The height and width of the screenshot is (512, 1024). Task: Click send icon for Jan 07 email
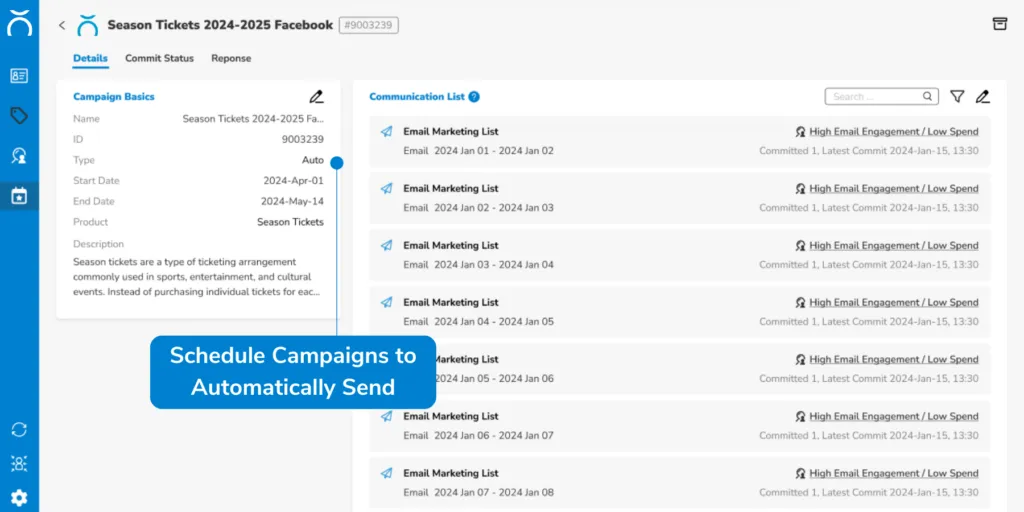(387, 473)
